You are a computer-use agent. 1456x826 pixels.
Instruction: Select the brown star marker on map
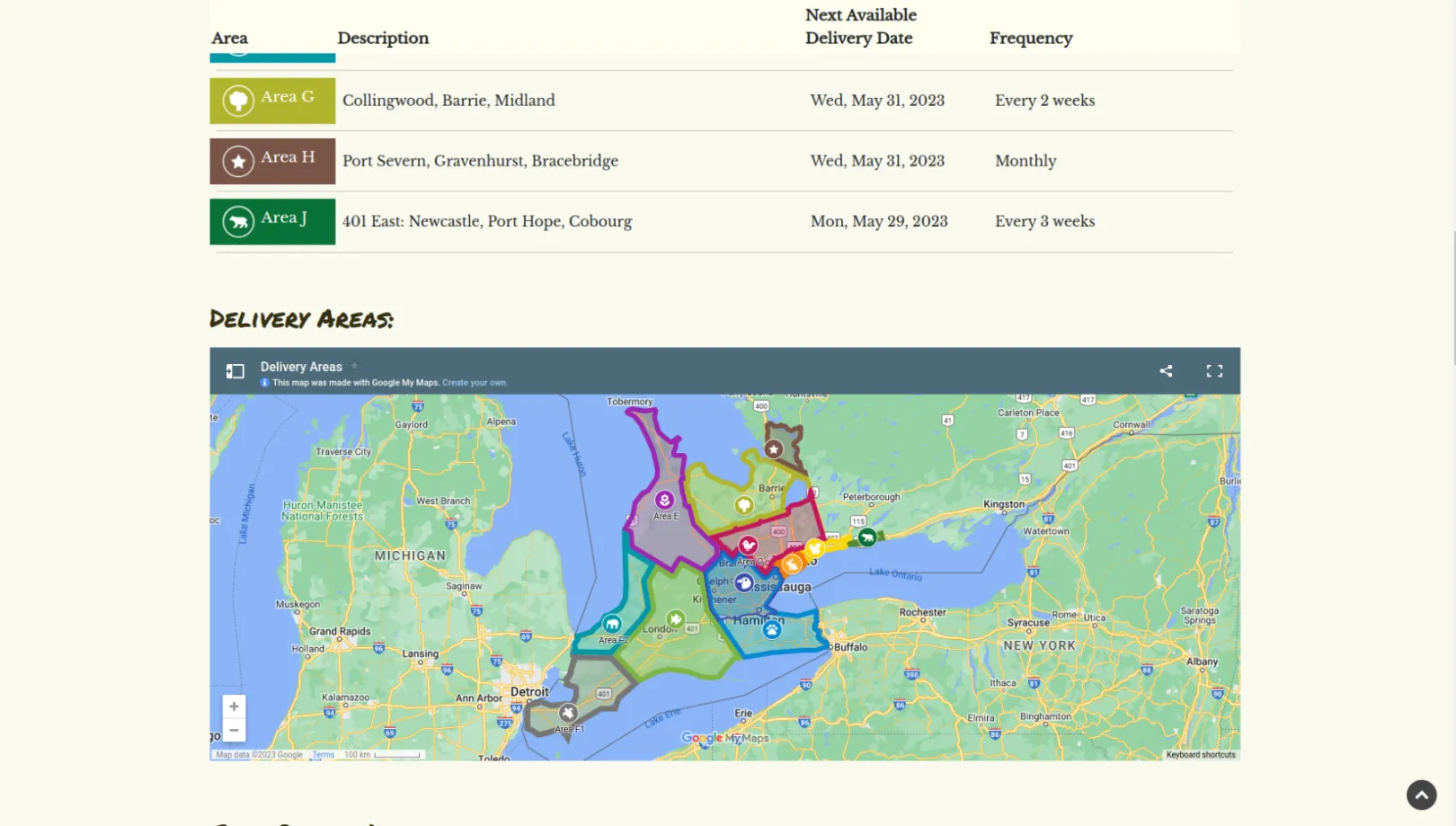[773, 449]
